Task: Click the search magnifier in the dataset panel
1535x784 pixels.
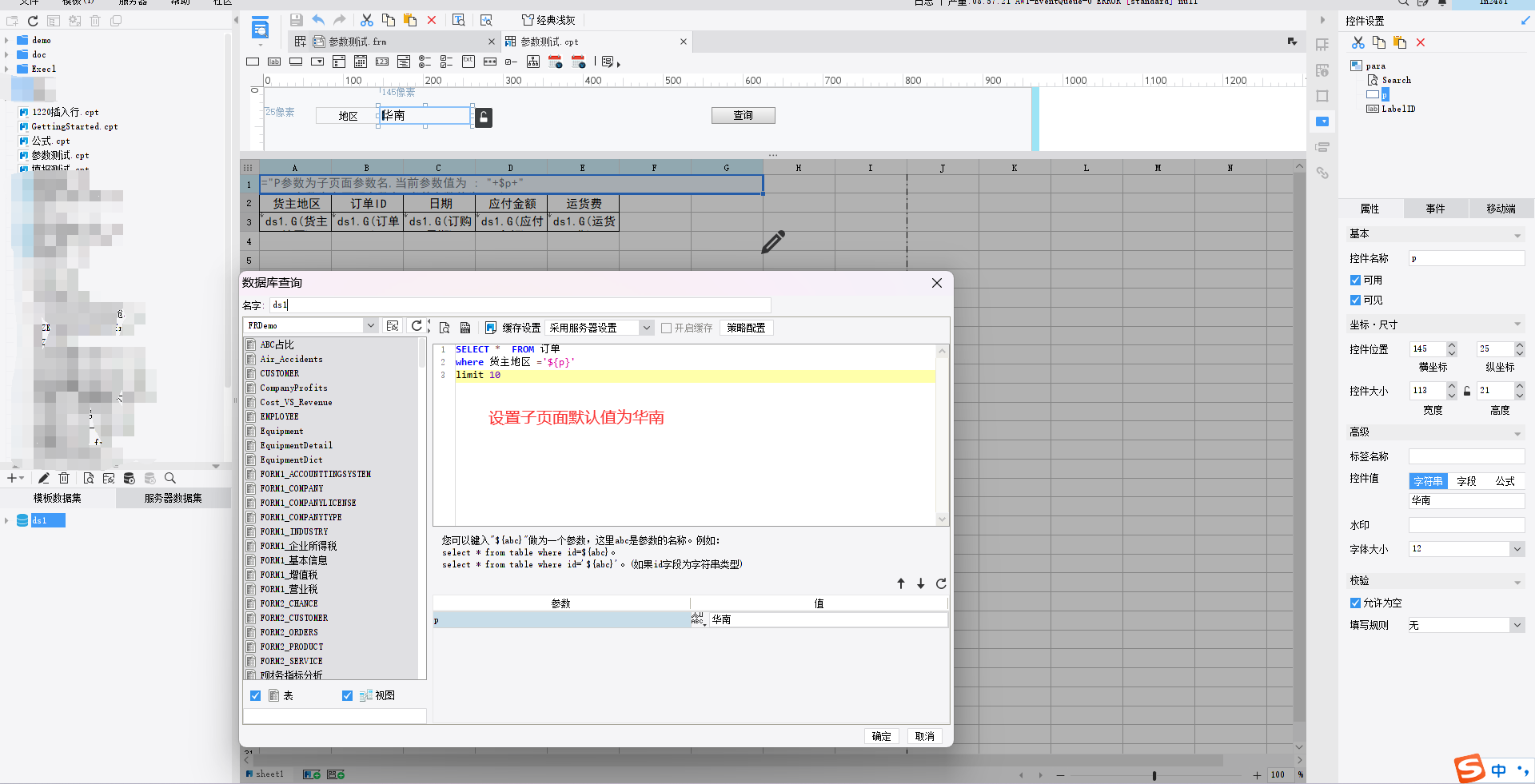Action: click(x=169, y=478)
